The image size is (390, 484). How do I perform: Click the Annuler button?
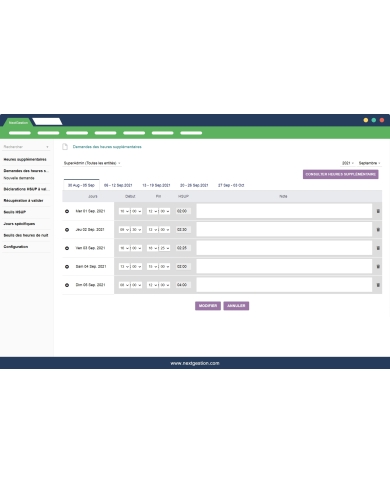(236, 306)
